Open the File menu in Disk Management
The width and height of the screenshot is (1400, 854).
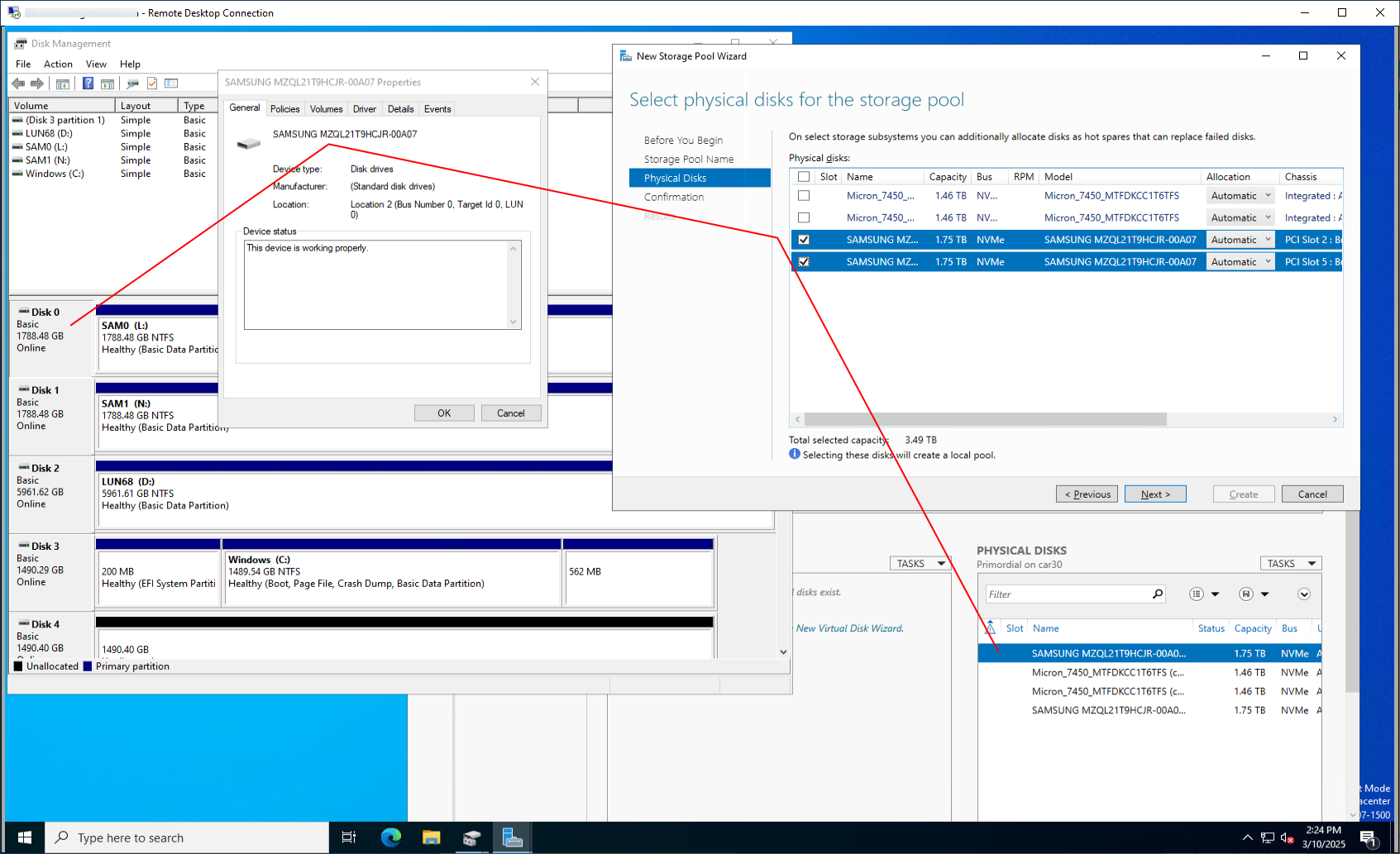23,64
